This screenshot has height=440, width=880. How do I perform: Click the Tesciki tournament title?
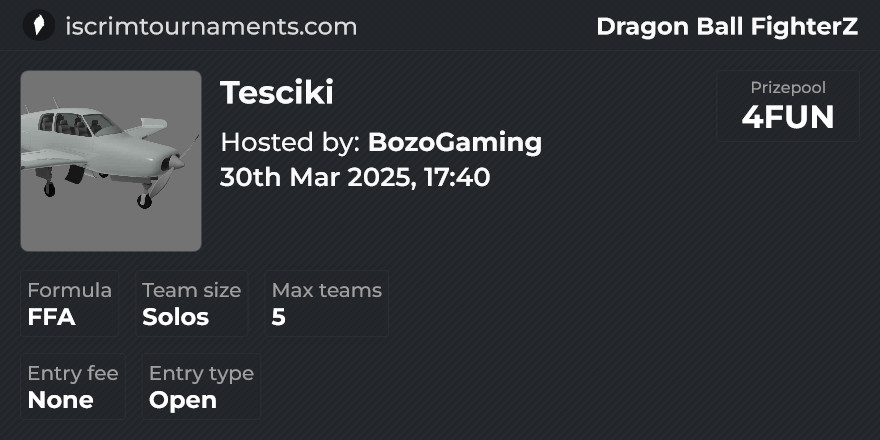[277, 92]
